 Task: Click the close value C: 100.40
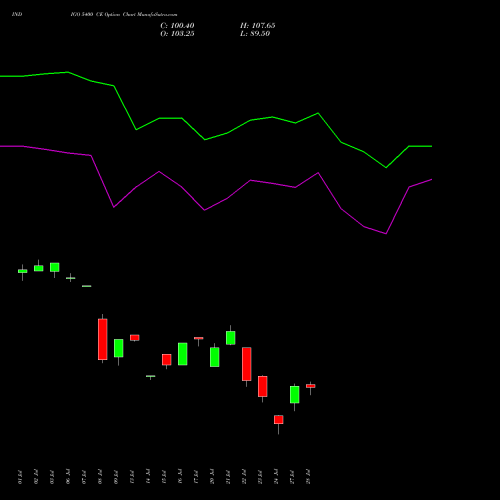click(177, 26)
